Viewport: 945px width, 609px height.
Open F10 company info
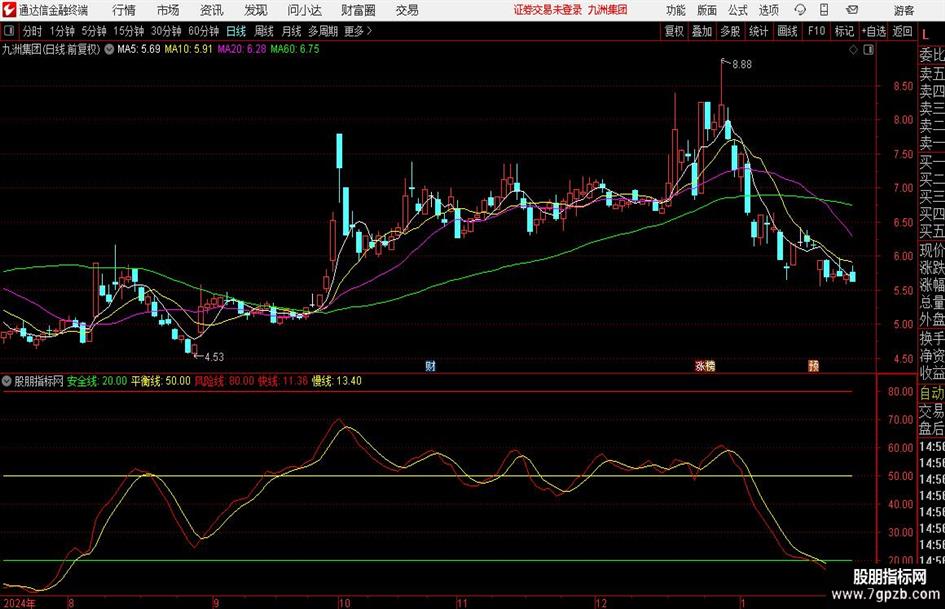click(x=817, y=31)
